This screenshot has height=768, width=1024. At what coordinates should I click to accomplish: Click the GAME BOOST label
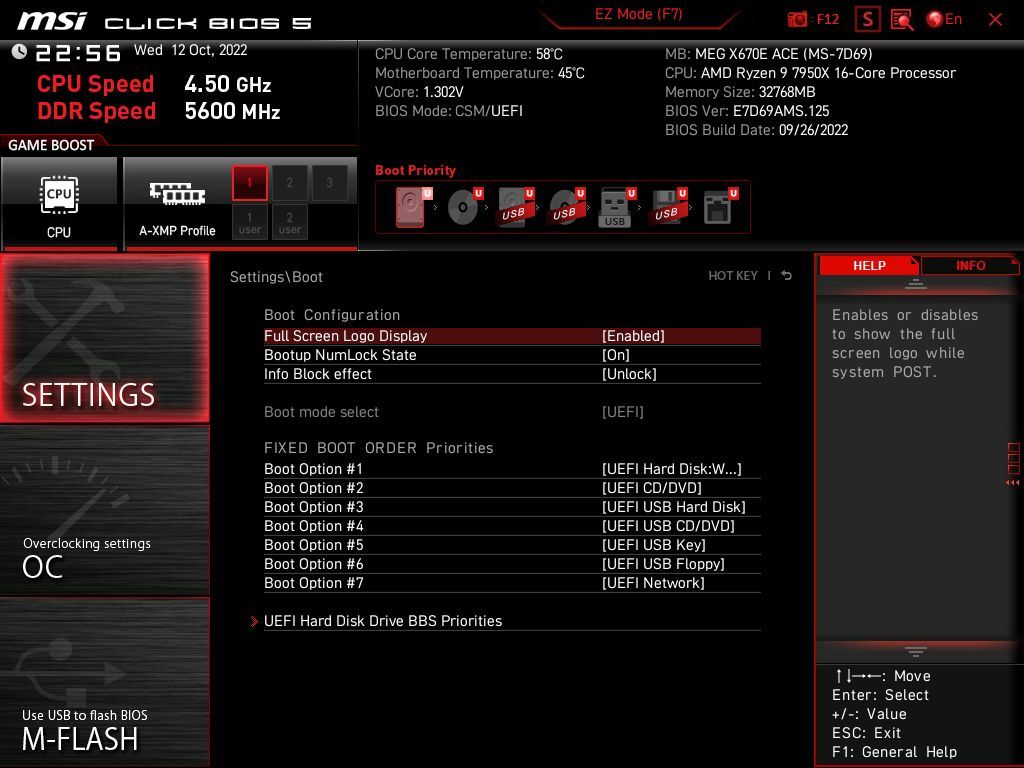tap(51, 145)
